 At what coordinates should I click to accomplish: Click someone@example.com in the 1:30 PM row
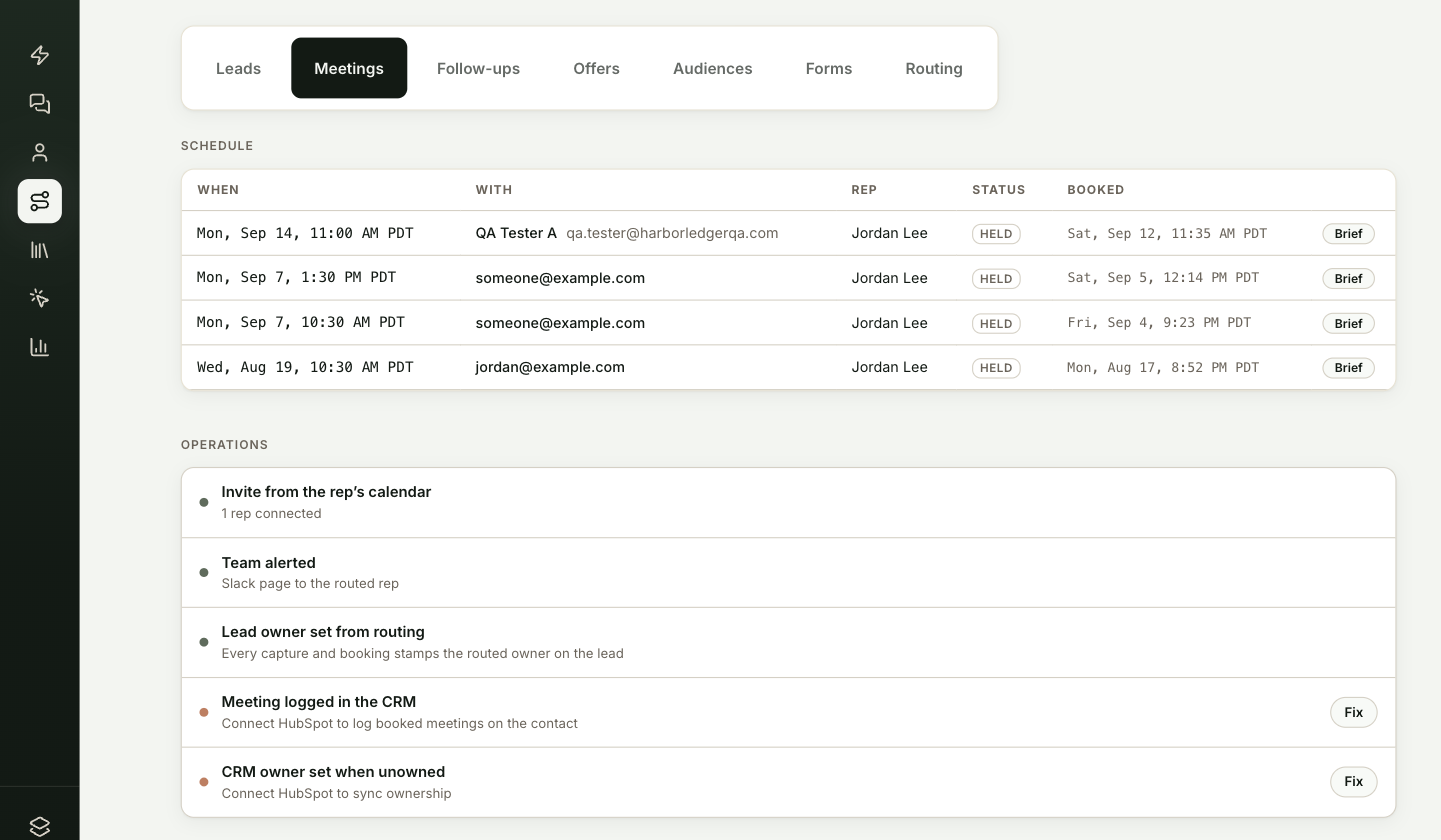coord(560,278)
